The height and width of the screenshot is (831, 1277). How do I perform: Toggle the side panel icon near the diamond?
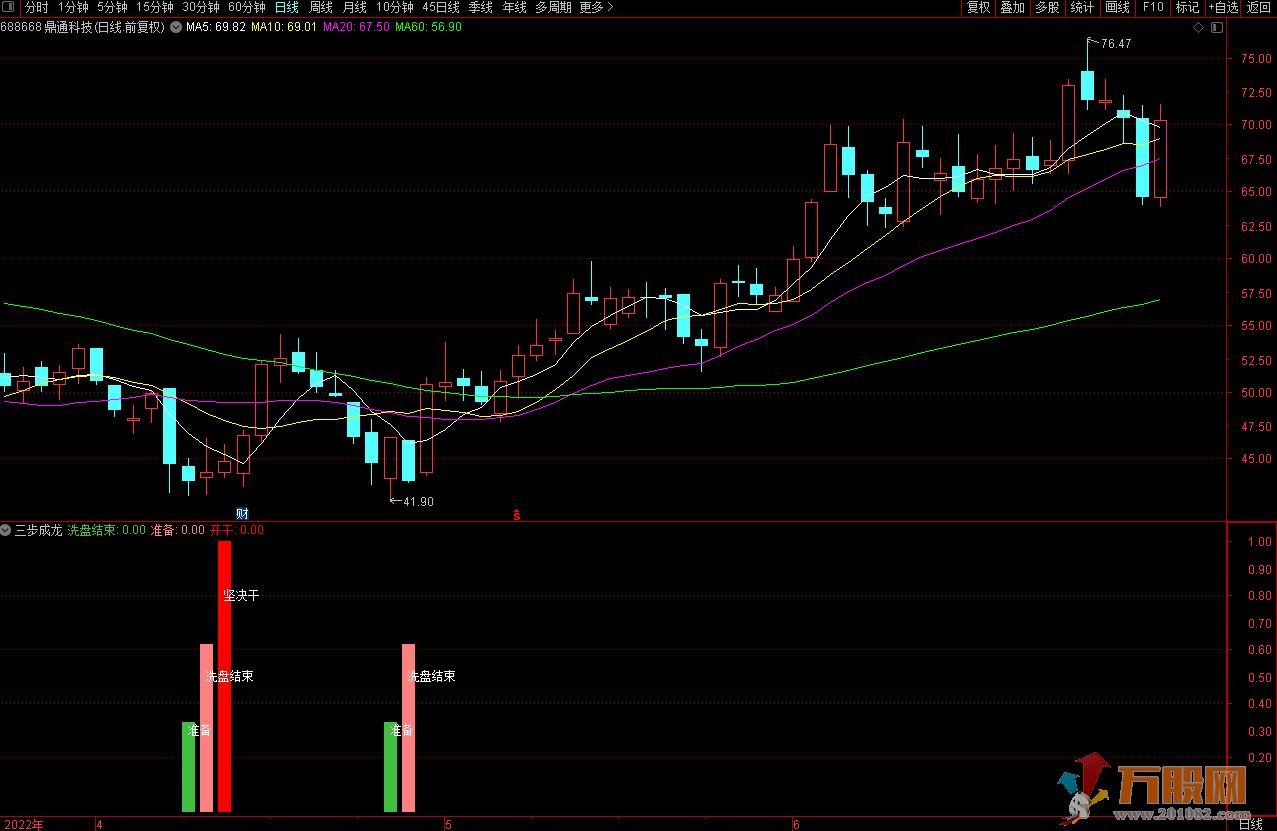point(1216,28)
